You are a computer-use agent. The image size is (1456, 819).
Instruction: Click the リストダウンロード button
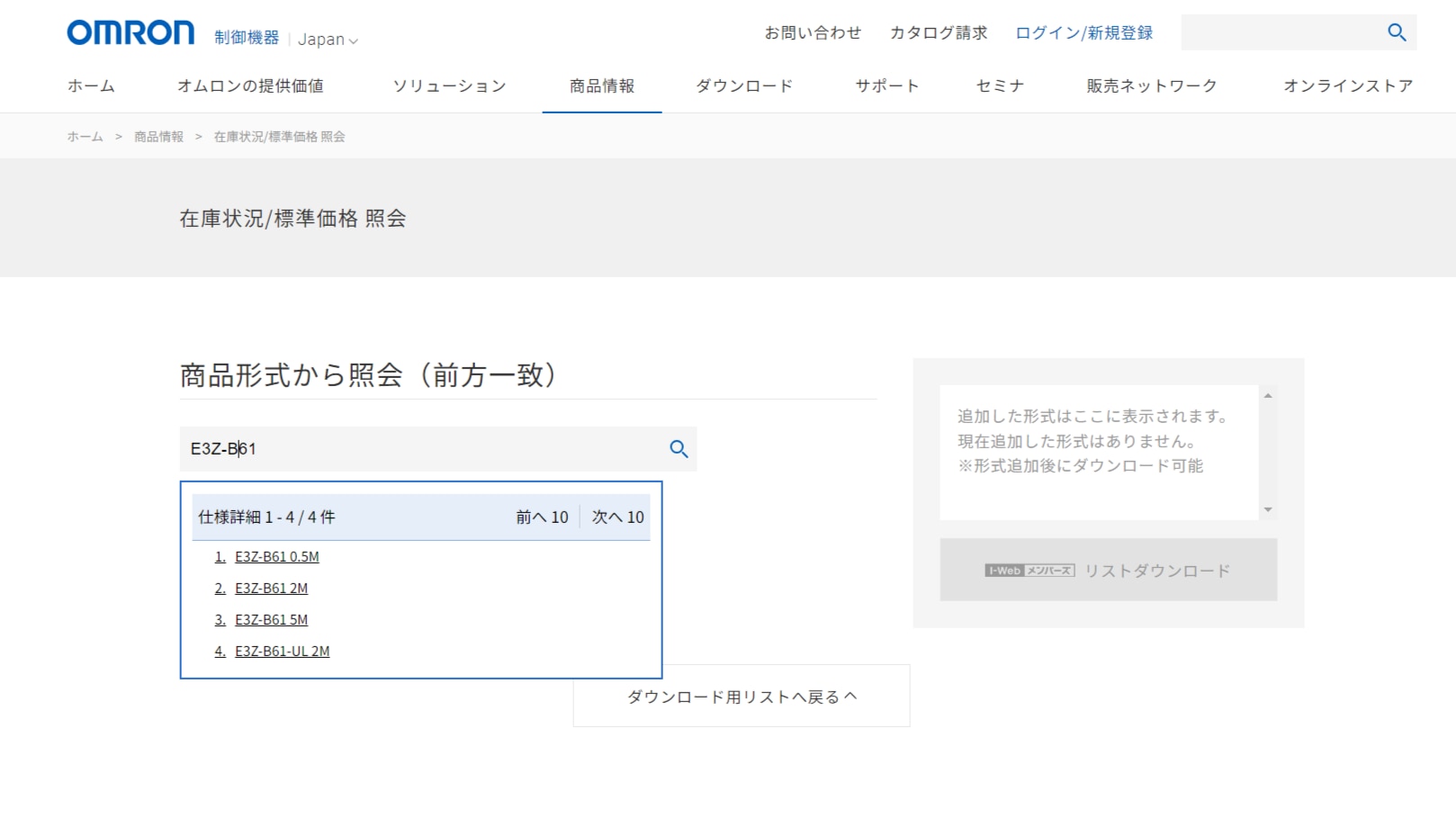(1108, 571)
